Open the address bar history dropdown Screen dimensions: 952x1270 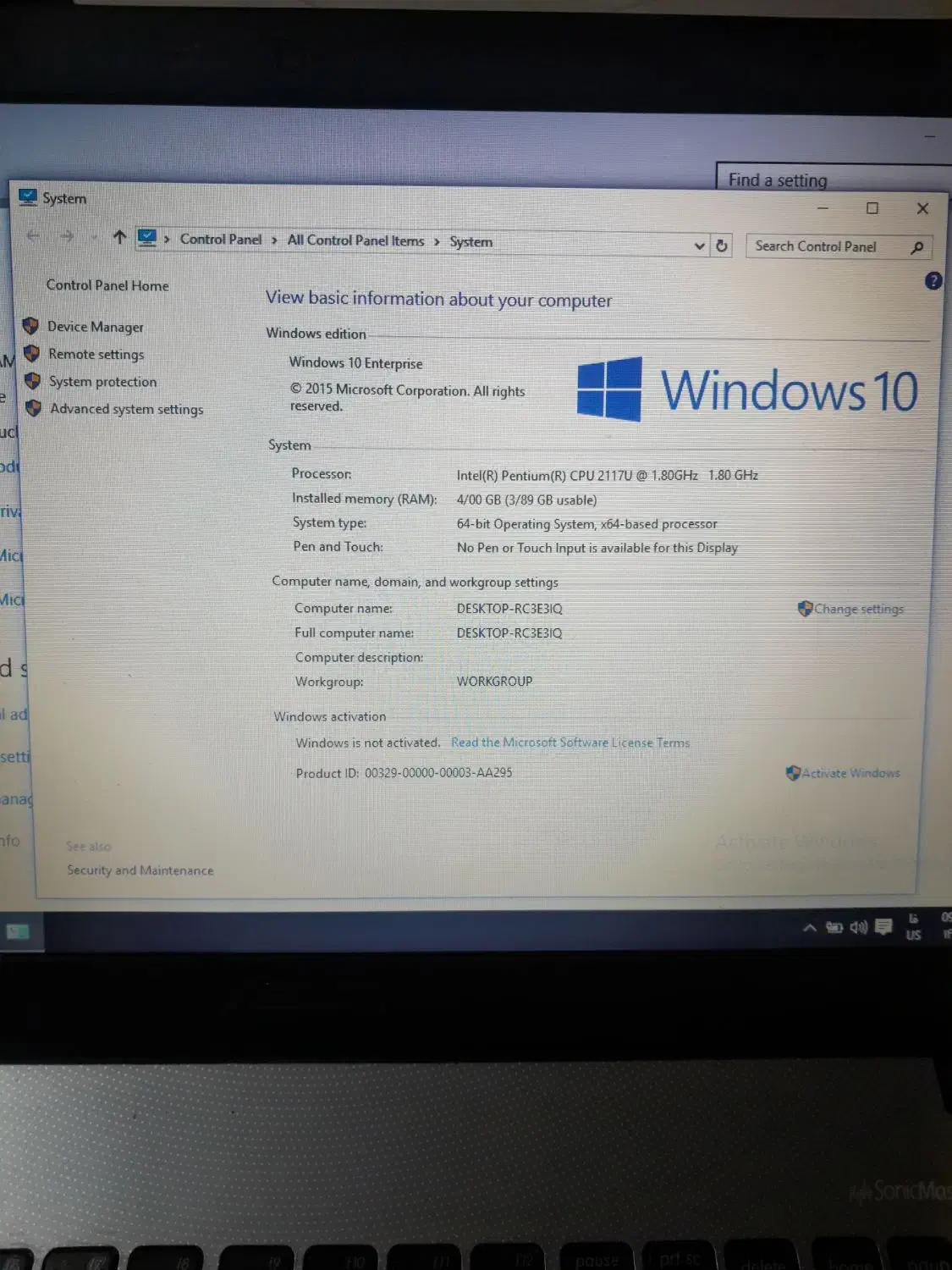pyautogui.click(x=700, y=246)
